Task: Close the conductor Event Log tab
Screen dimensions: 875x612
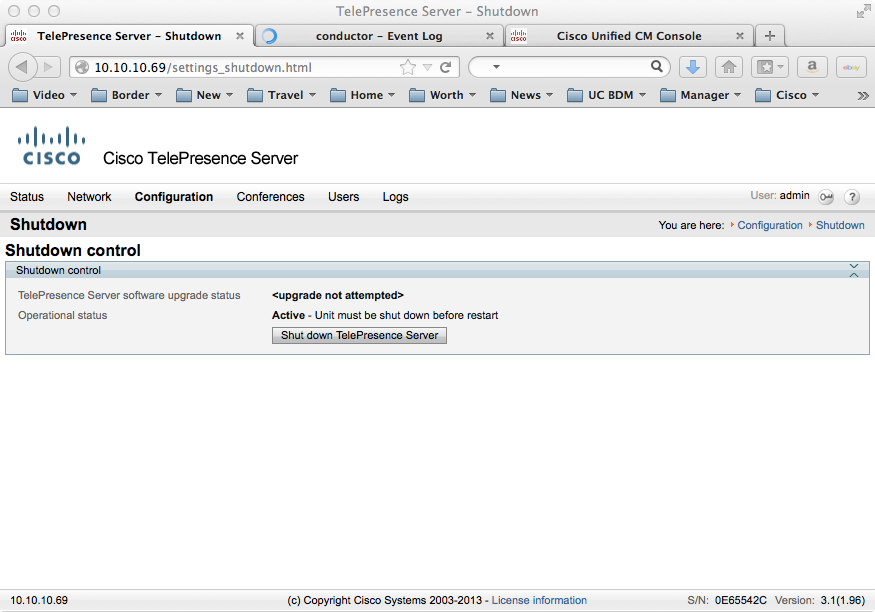Action: click(489, 36)
